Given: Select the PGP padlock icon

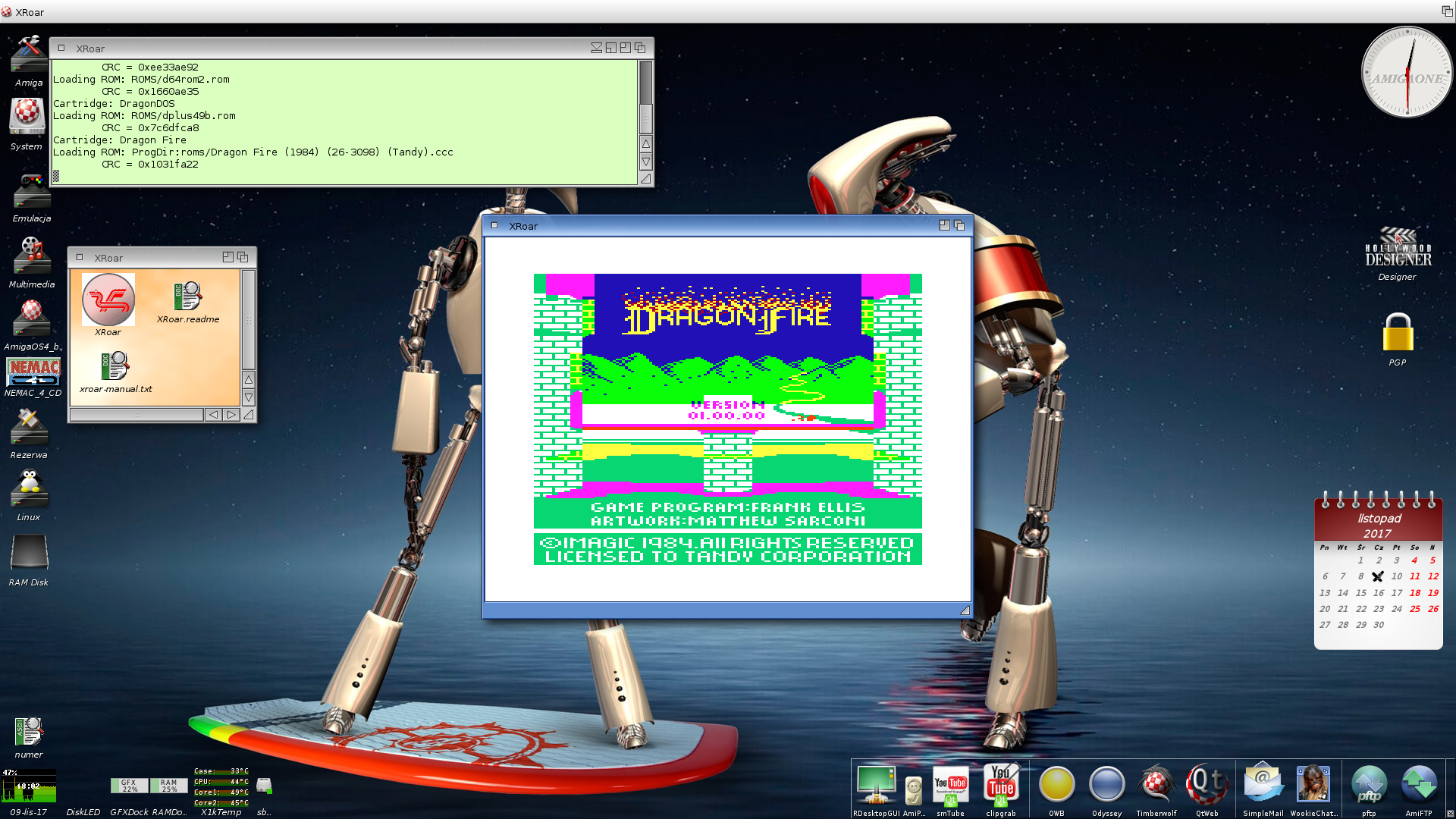Looking at the screenshot, I should coord(1398,332).
